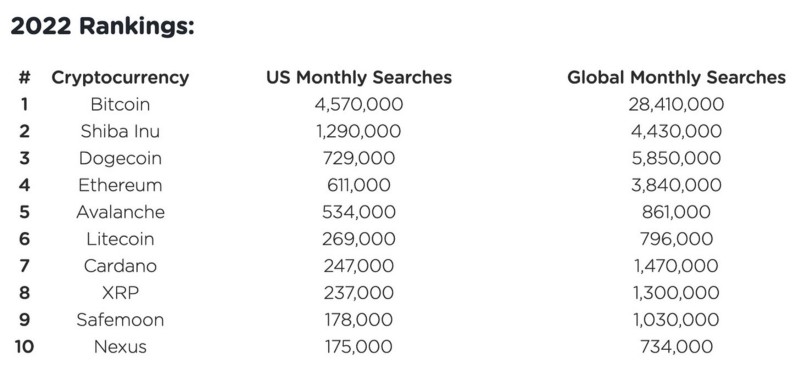Click the Nexus cryptocurrency cell
This screenshot has width=800, height=383.
coord(120,347)
